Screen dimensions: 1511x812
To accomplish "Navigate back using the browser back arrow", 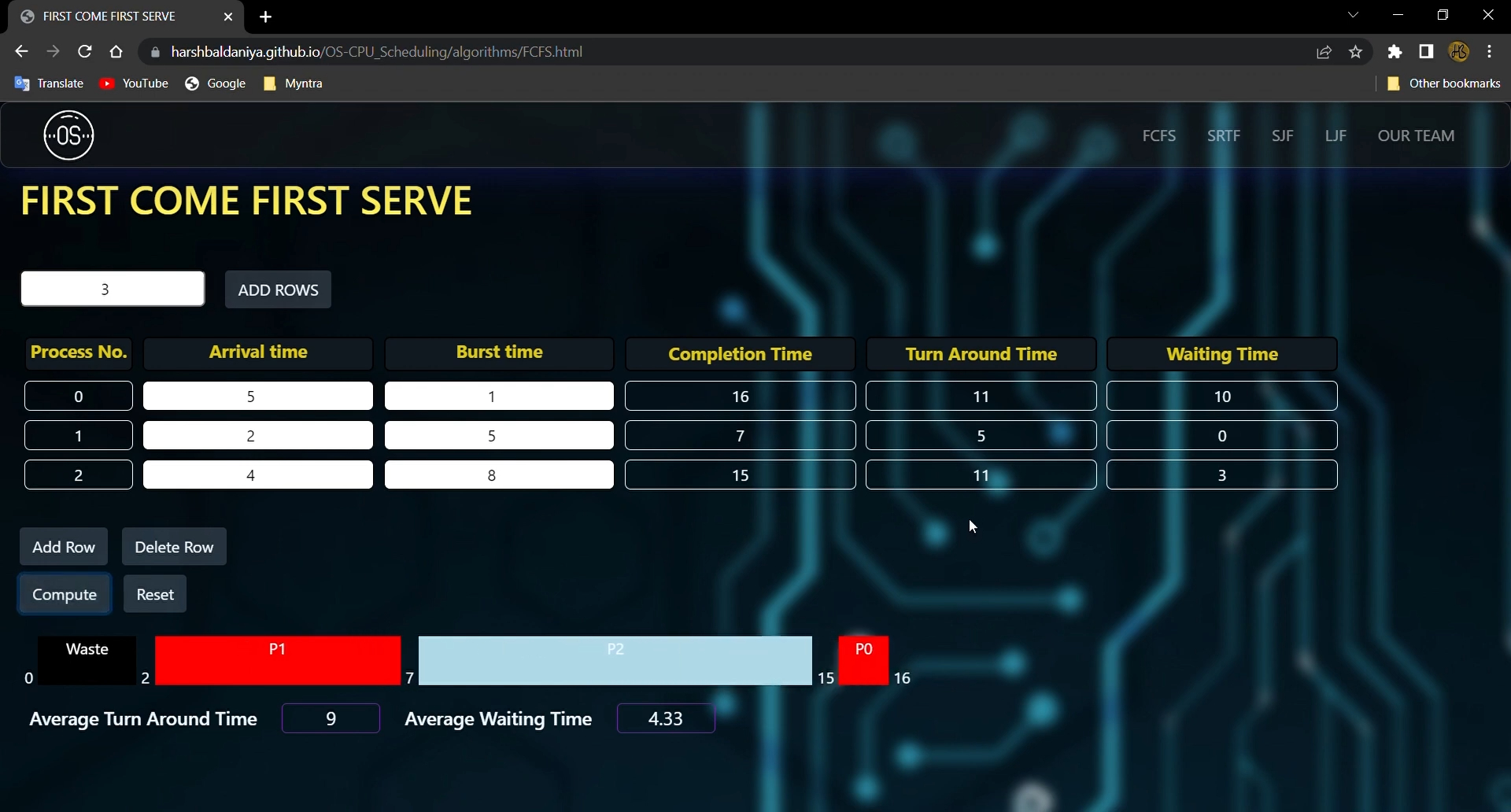I will click(20, 51).
